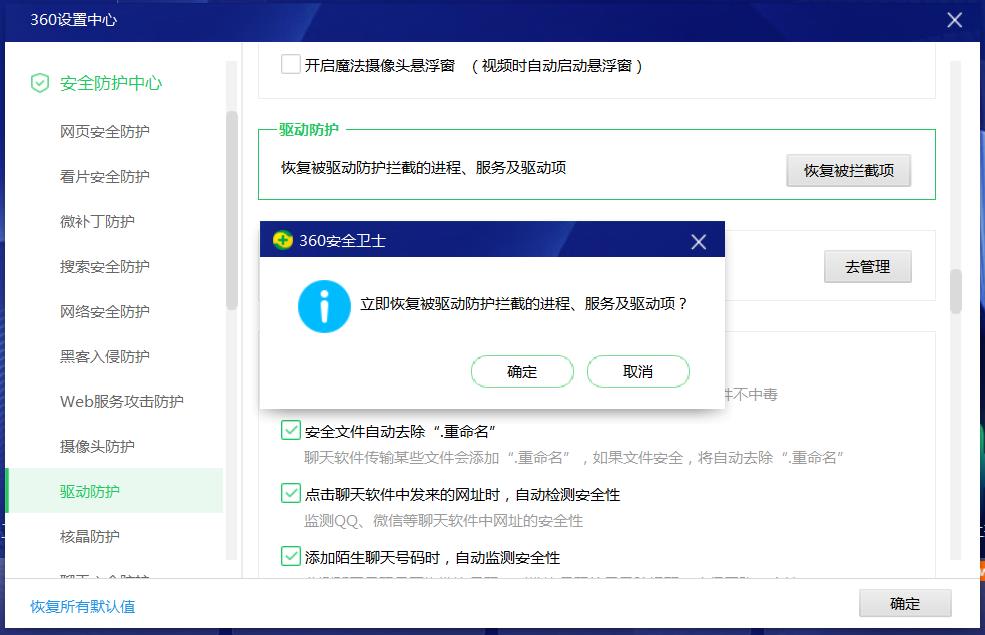The height and width of the screenshot is (635, 985).
Task: Click the 聊天软件传输某些文件会添加 description text
Action: pyautogui.click(x=573, y=457)
